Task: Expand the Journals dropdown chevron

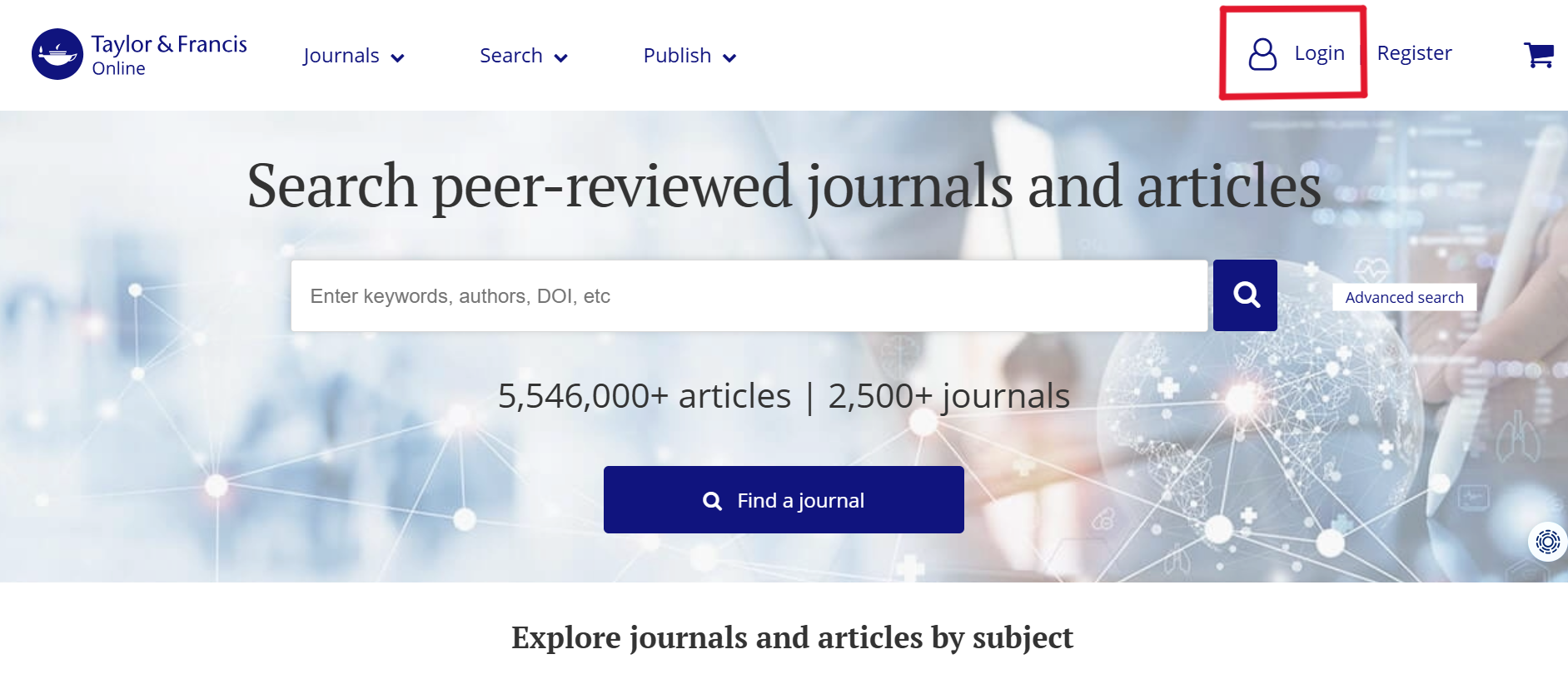Action: (398, 58)
